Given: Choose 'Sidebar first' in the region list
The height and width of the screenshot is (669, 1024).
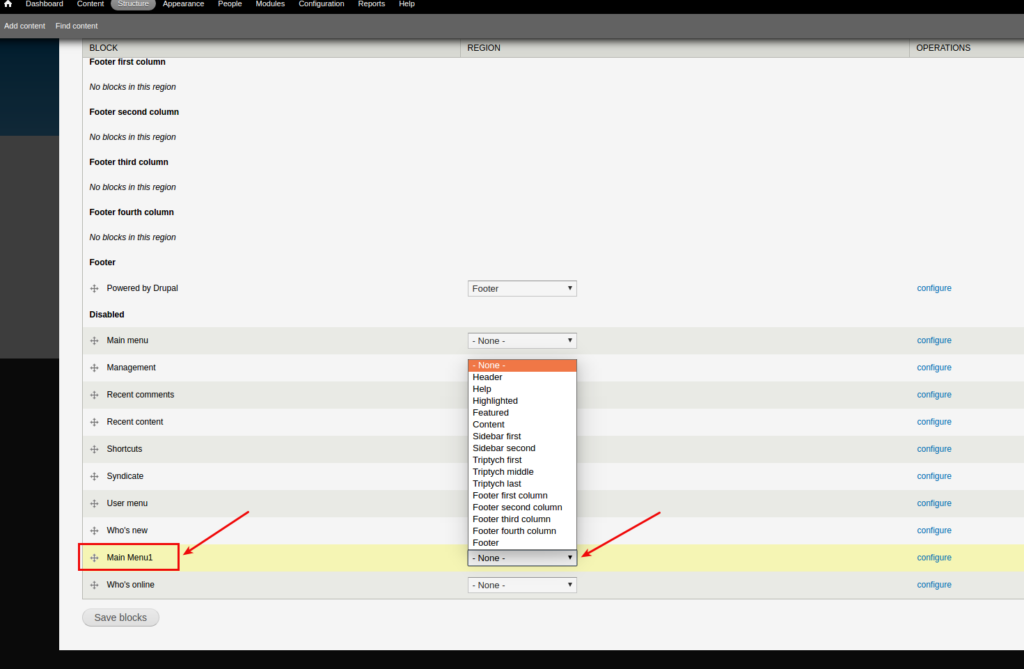Looking at the screenshot, I should (x=522, y=436).
